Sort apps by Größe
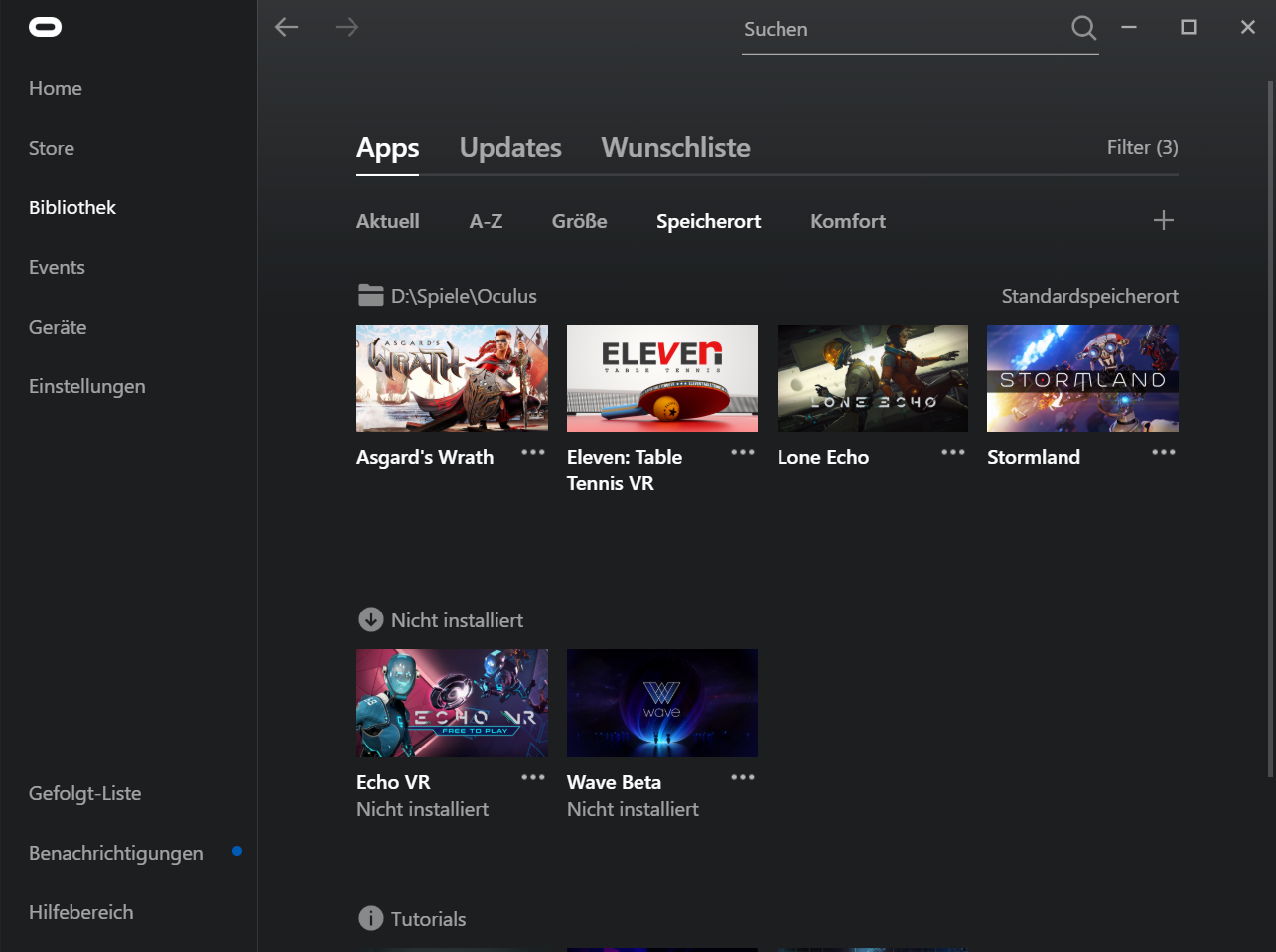 (579, 221)
